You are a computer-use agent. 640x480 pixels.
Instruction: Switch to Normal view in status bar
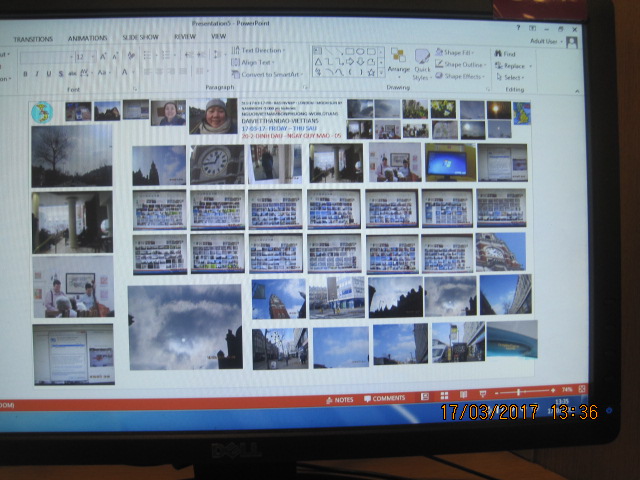coord(425,396)
